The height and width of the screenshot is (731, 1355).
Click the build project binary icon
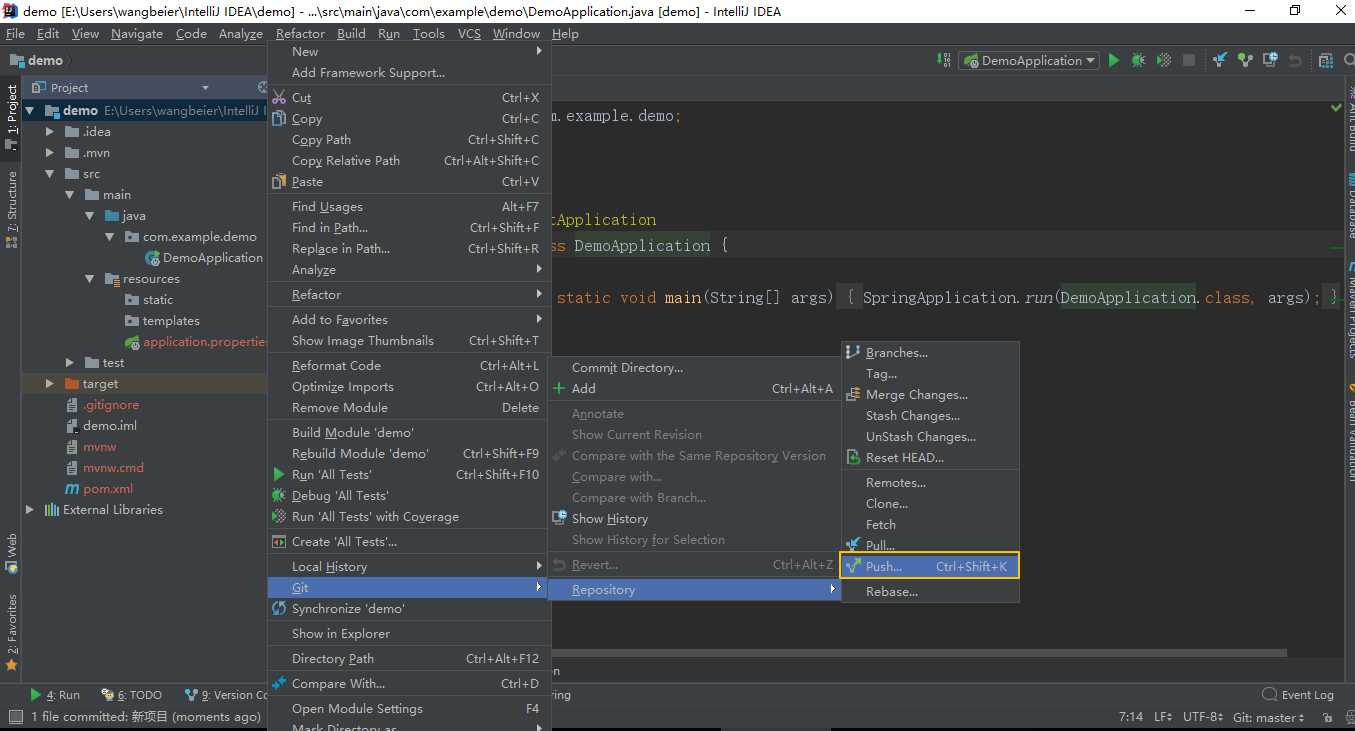(944, 60)
